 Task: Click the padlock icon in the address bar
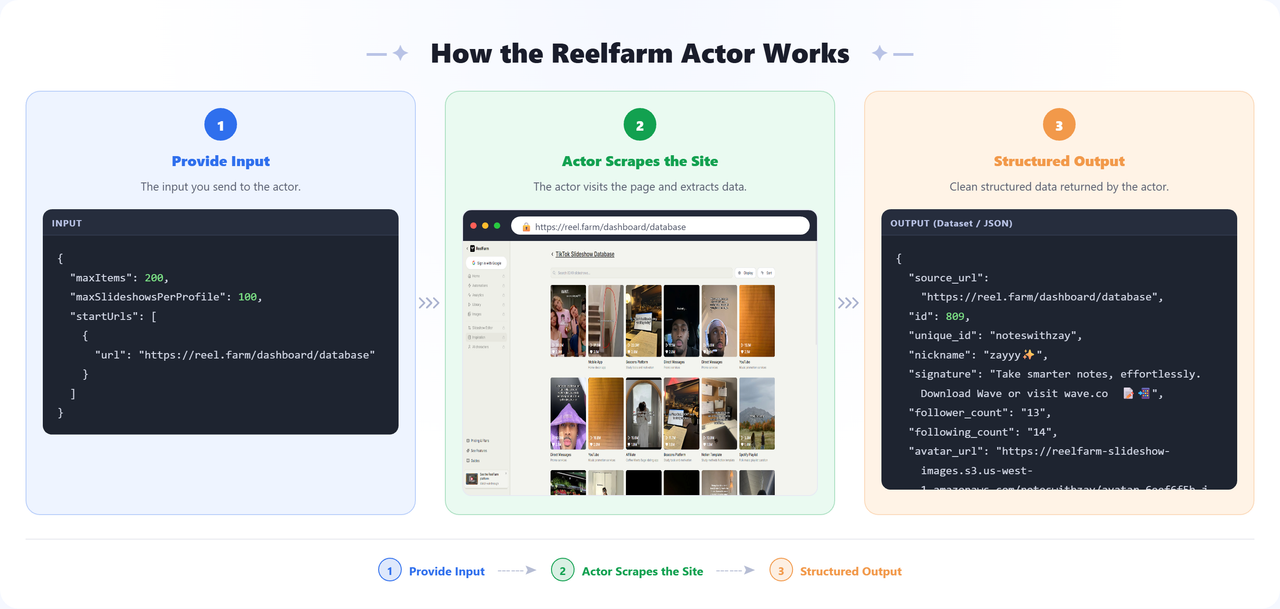point(526,227)
